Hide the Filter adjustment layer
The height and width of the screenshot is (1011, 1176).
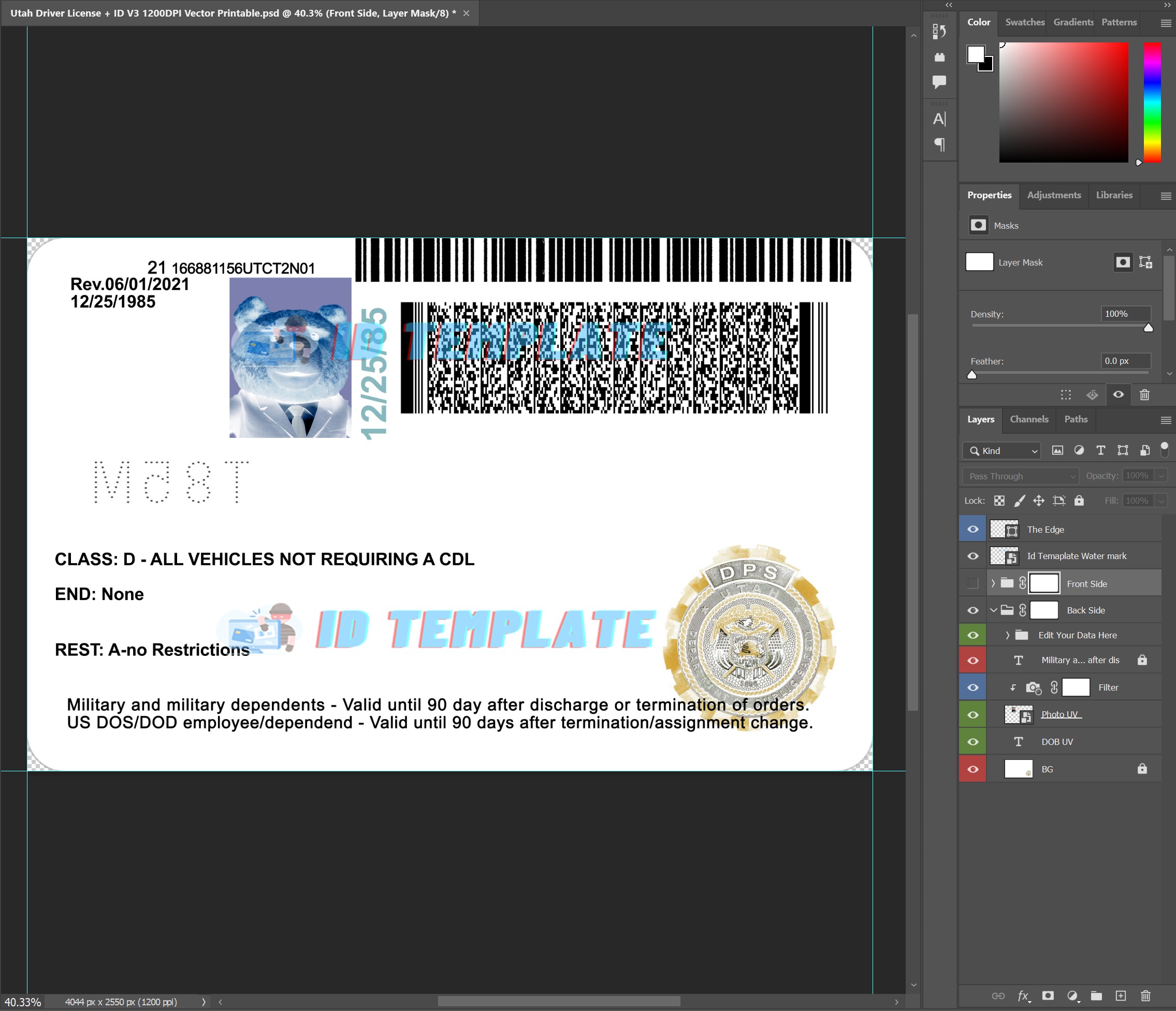click(973, 687)
